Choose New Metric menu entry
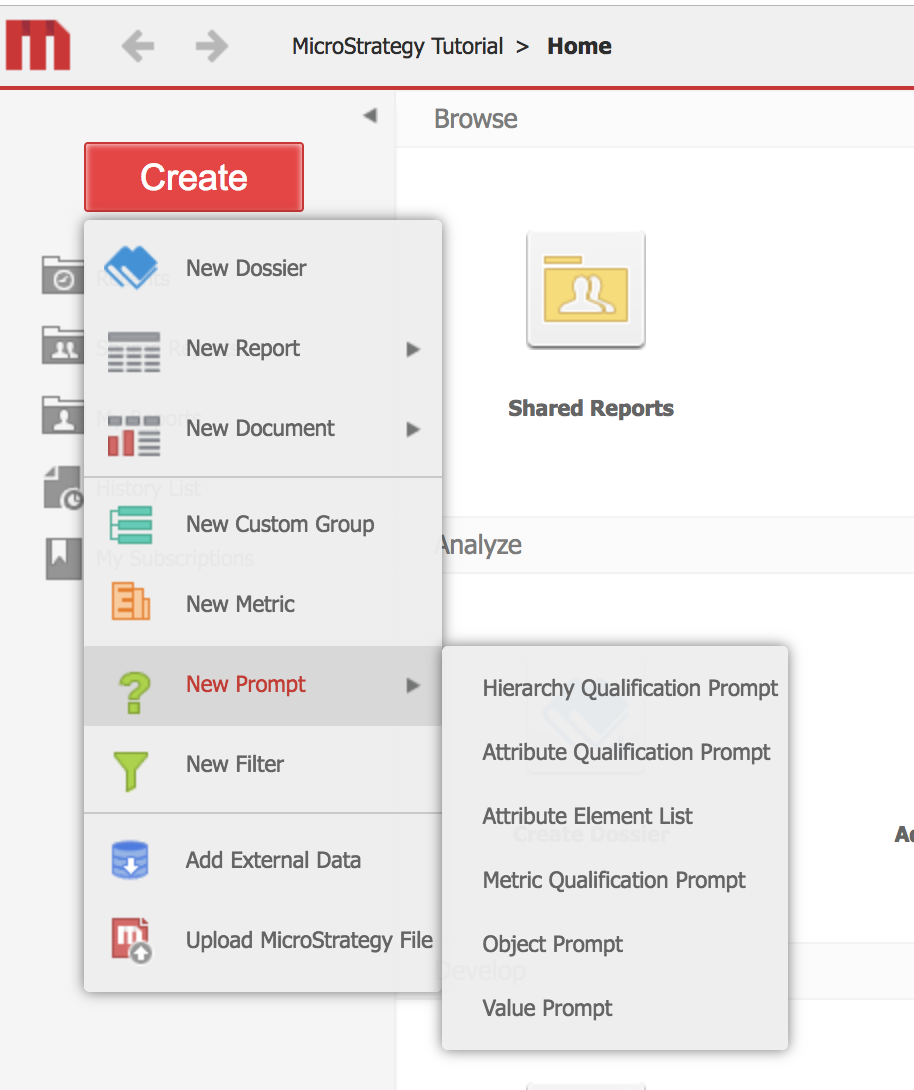 coord(240,604)
